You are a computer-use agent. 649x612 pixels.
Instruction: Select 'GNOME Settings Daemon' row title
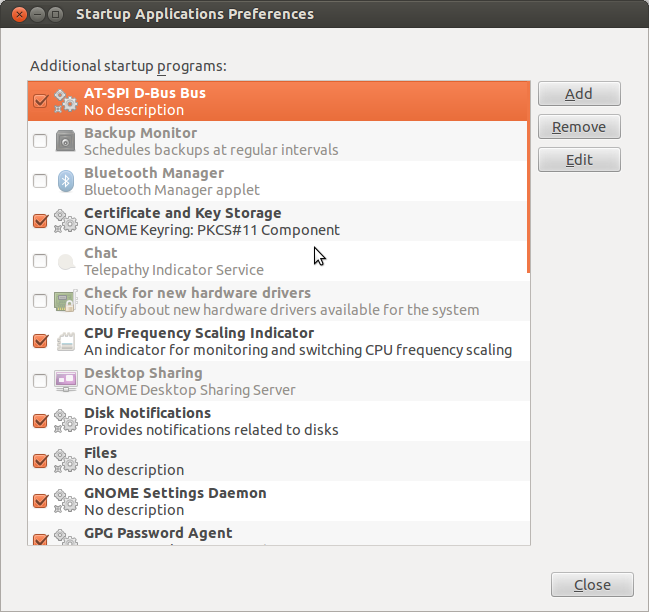175,493
